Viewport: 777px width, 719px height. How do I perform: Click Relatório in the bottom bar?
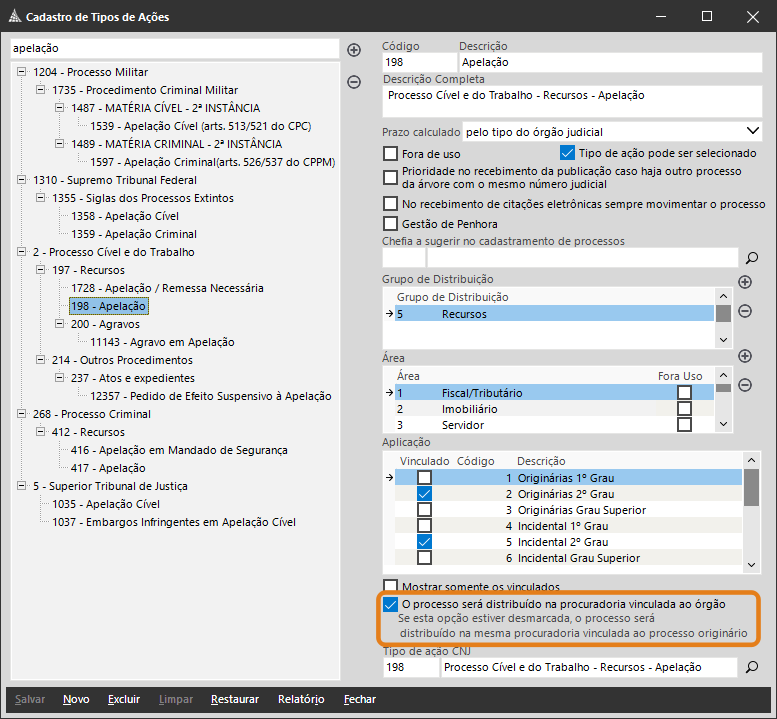click(x=301, y=699)
